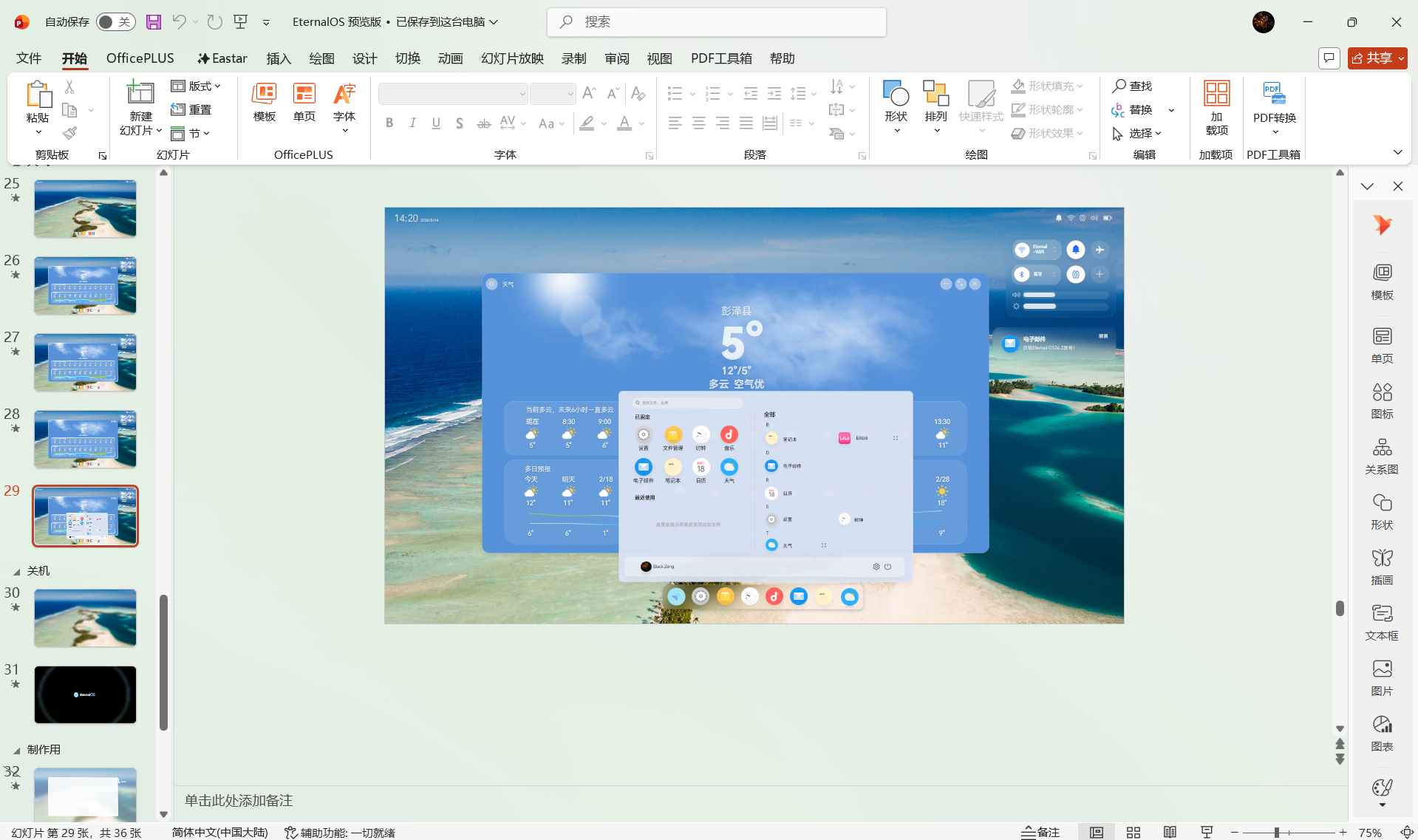Toggle the 备注 notes pane
The width and height of the screenshot is (1418, 840).
1040,833
